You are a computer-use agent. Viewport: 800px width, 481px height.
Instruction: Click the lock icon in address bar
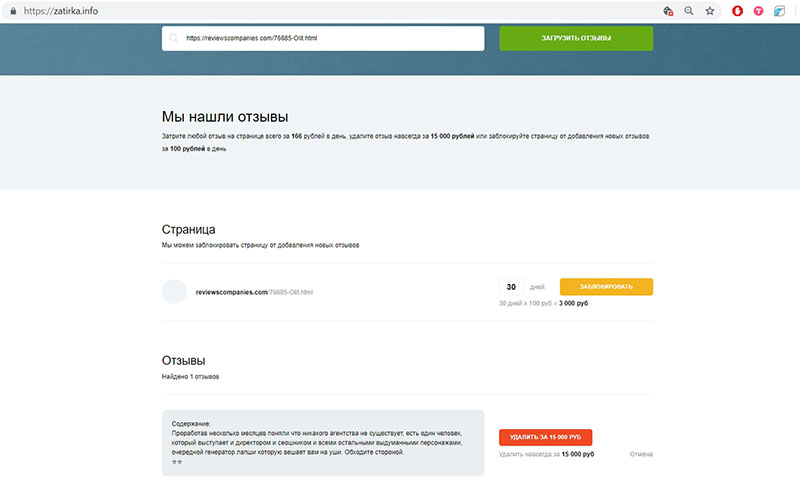tap(13, 11)
